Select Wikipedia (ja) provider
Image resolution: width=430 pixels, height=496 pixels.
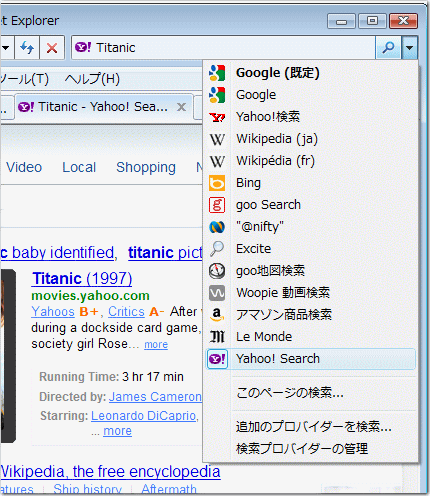[x=311, y=139]
